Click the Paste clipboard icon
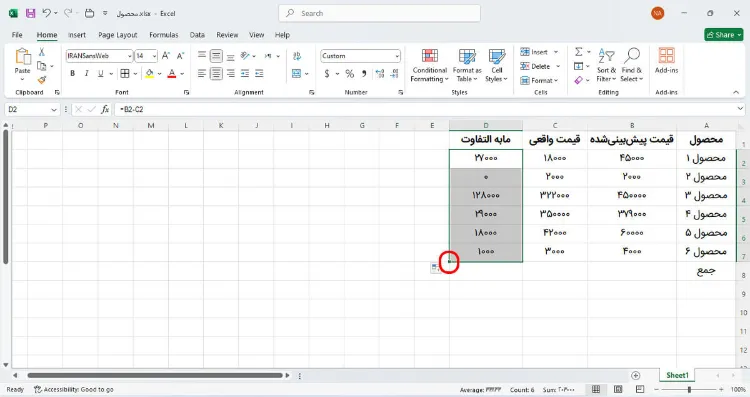The image size is (750, 397). point(22,56)
